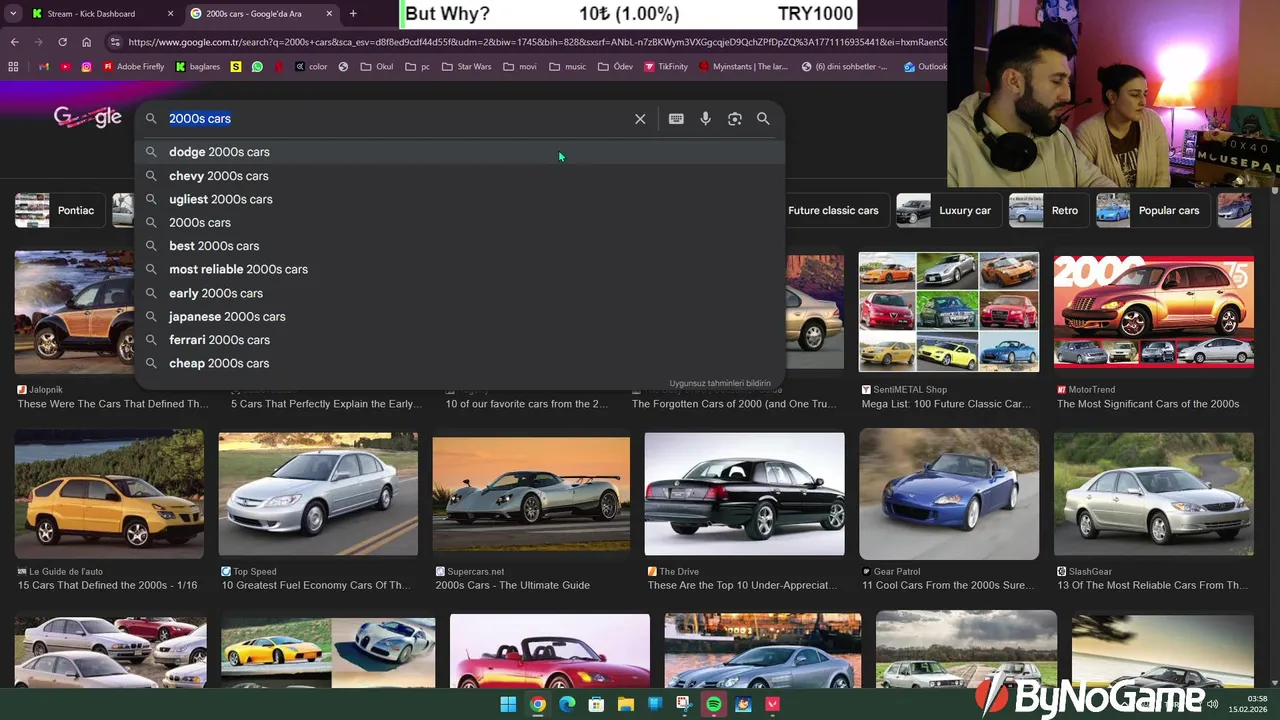
Task: Open Microsoft Store from the taskbar
Action: click(596, 704)
